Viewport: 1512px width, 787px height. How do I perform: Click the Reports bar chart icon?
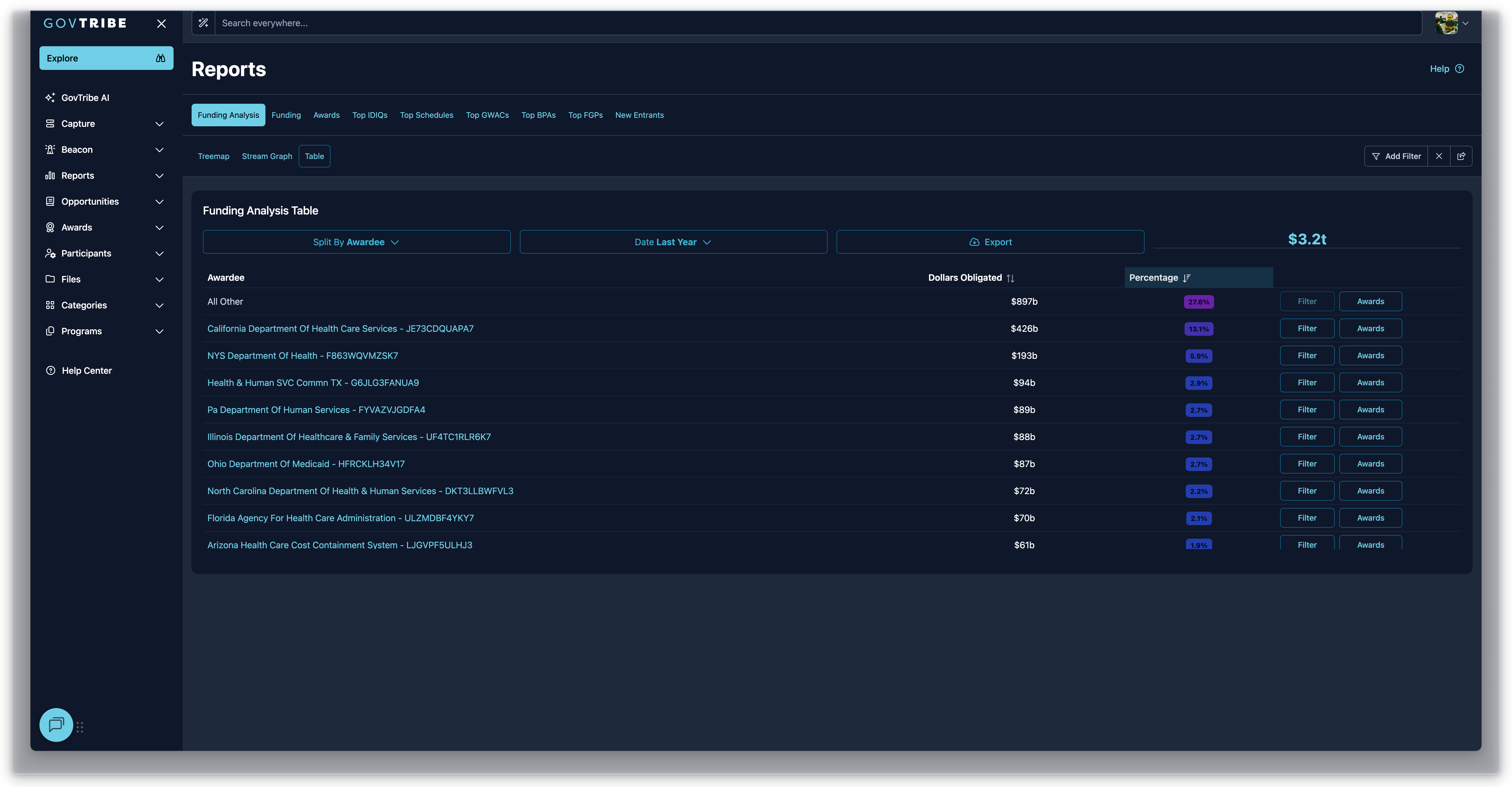[x=50, y=175]
